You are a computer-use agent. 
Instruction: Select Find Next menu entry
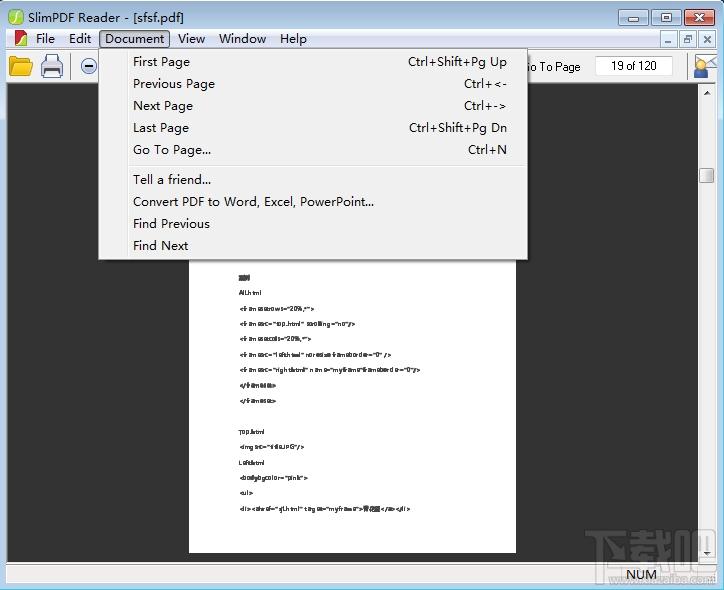click(313, 246)
